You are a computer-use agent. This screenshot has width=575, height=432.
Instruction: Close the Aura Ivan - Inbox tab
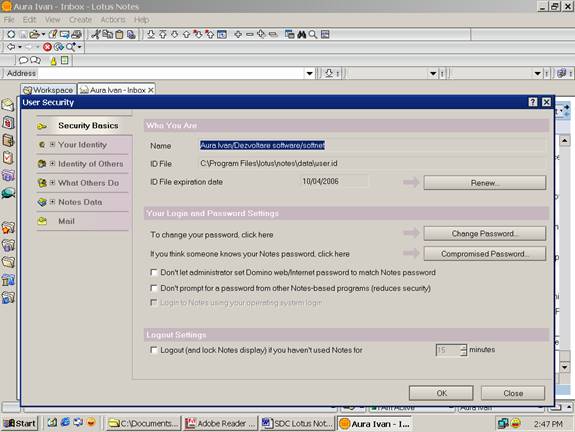click(151, 90)
